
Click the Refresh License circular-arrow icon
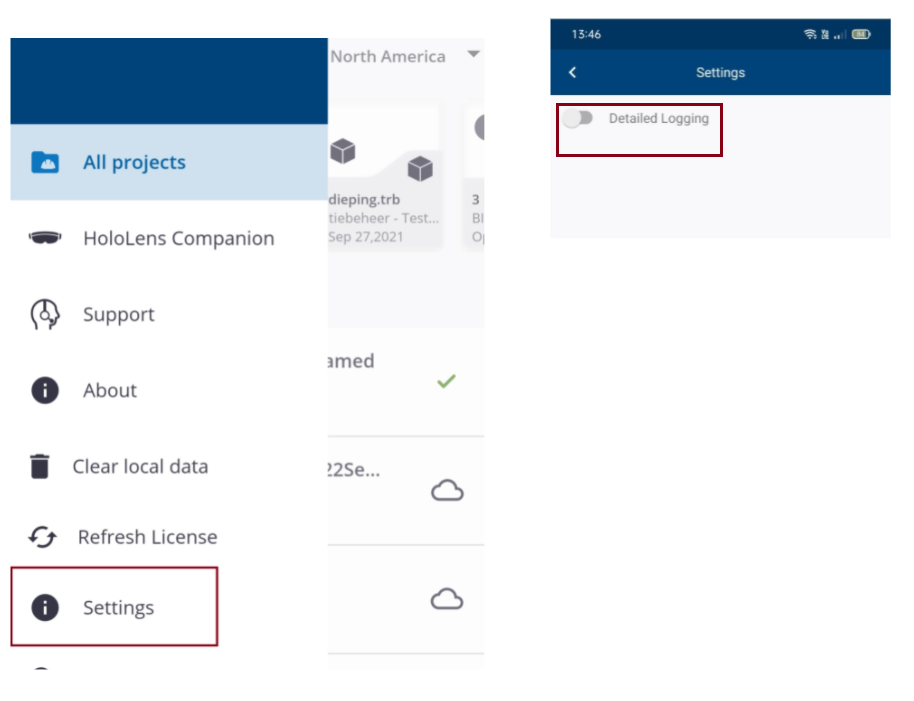point(43,537)
